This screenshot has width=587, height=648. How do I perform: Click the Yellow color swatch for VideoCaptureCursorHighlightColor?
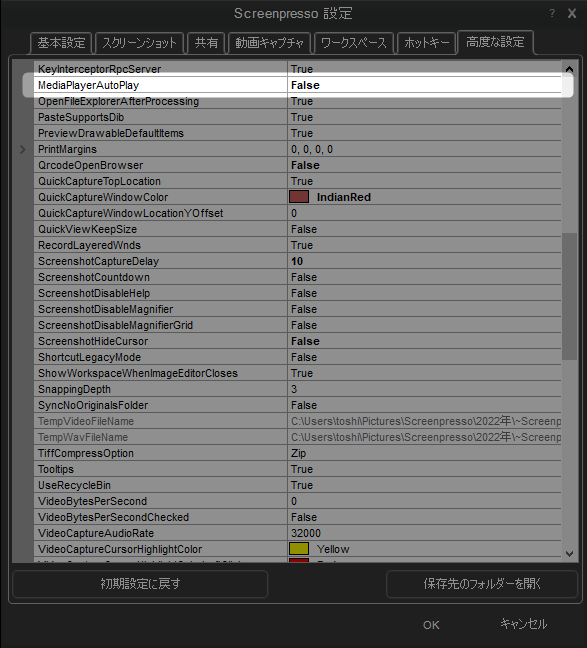click(299, 549)
